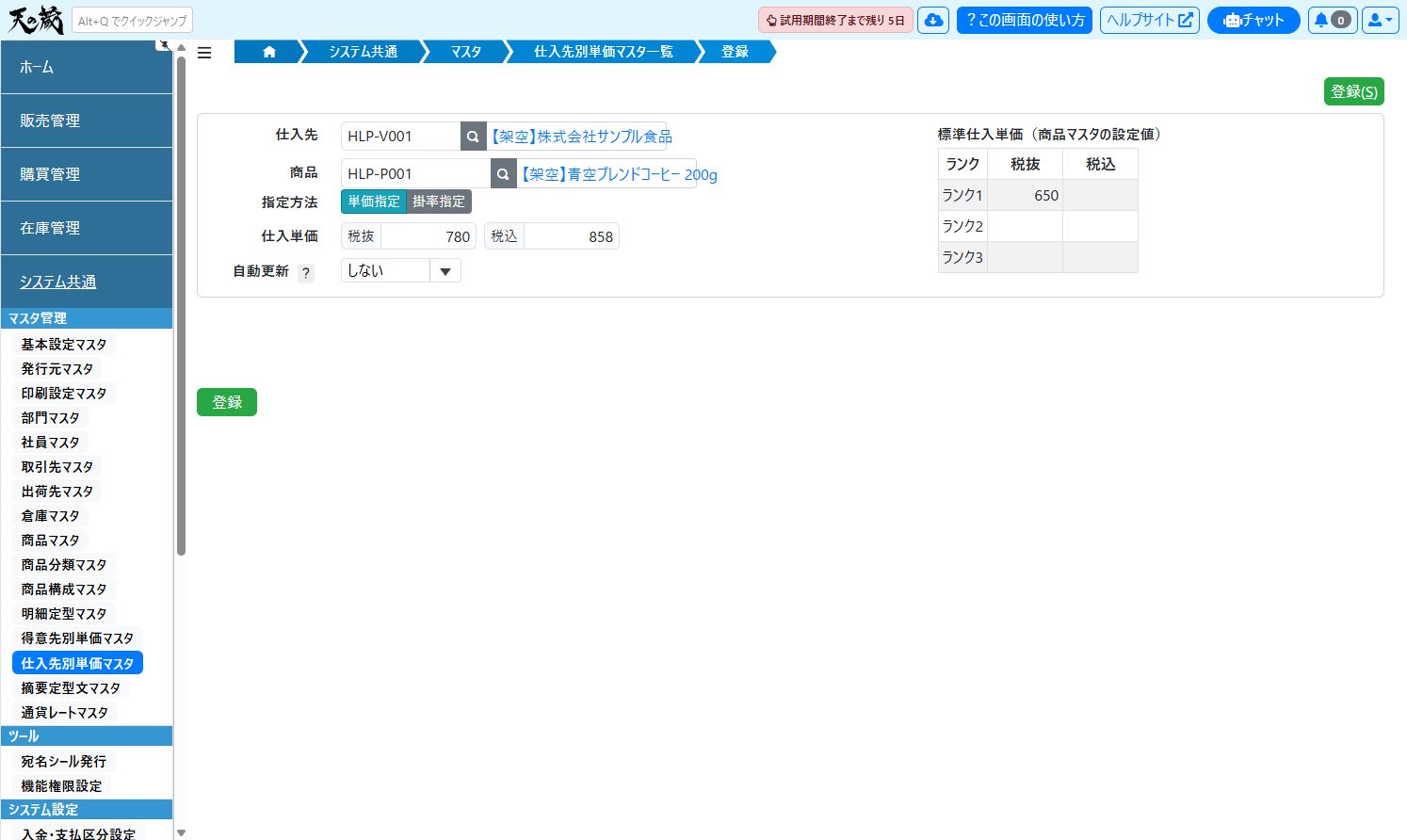Image resolution: width=1407 pixels, height=840 pixels.
Task: Open 商品マスタ in the sidebar
Action: click(x=51, y=541)
